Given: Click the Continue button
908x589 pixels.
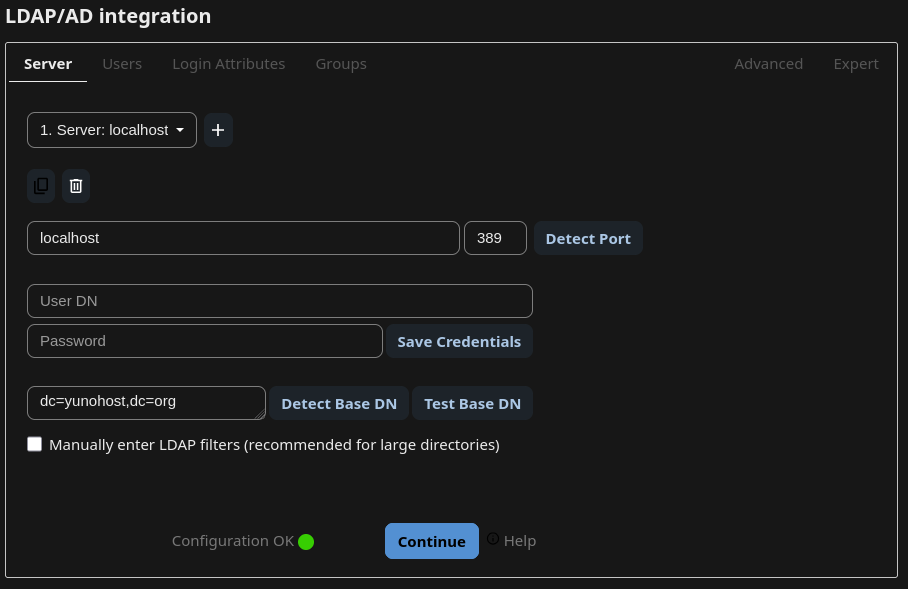Looking at the screenshot, I should click(432, 541).
